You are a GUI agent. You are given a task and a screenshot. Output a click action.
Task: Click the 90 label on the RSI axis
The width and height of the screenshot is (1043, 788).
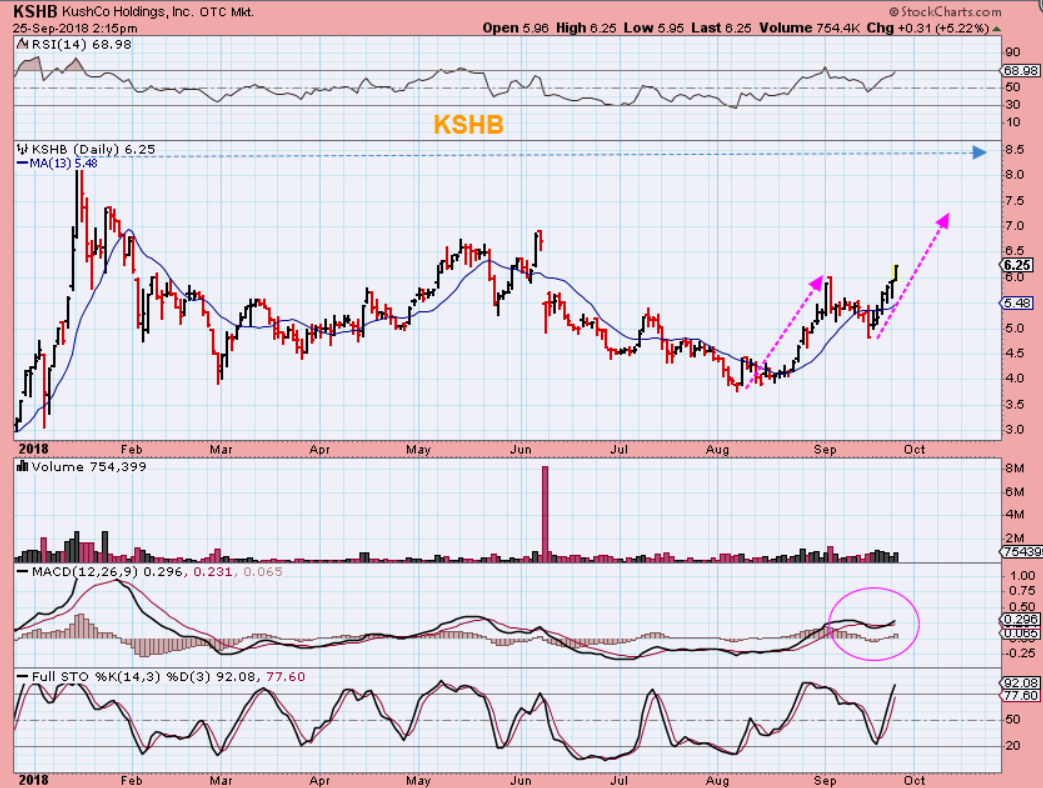[x=1012, y=53]
